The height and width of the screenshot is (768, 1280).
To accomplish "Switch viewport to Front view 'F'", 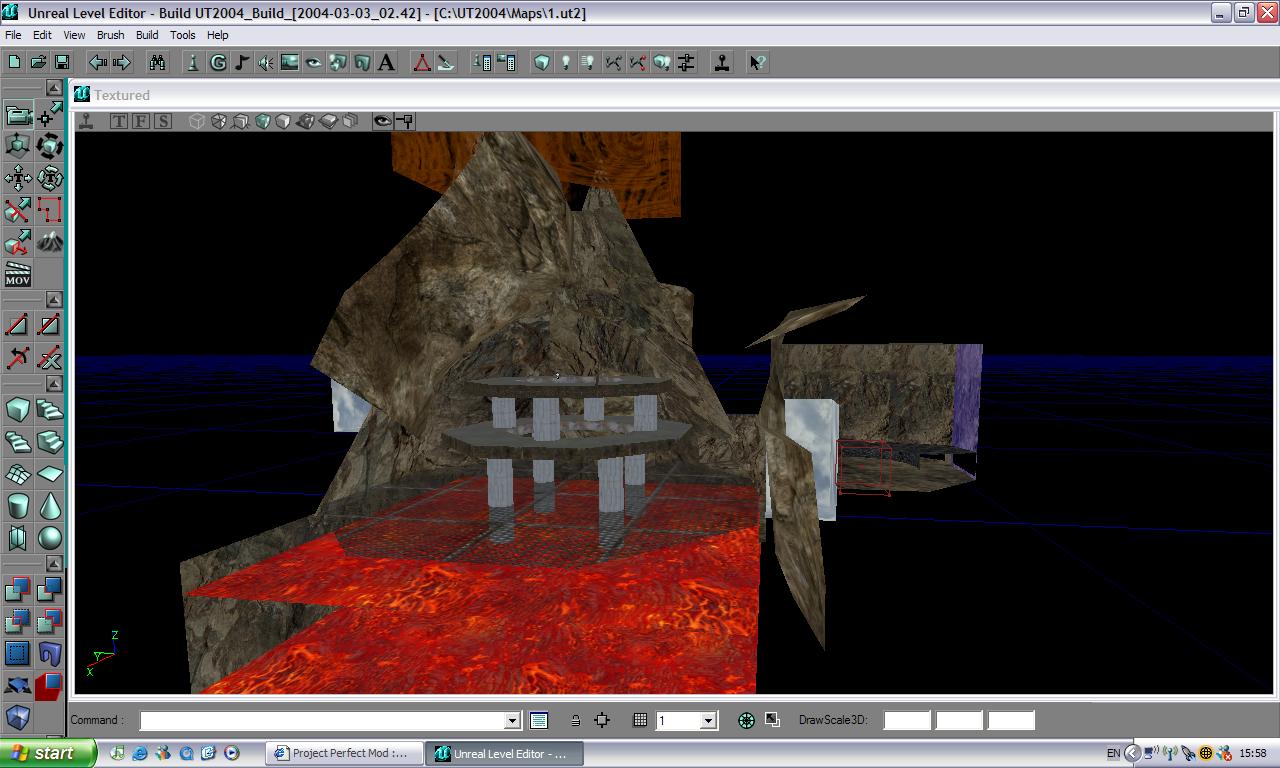I will pyautogui.click(x=141, y=121).
